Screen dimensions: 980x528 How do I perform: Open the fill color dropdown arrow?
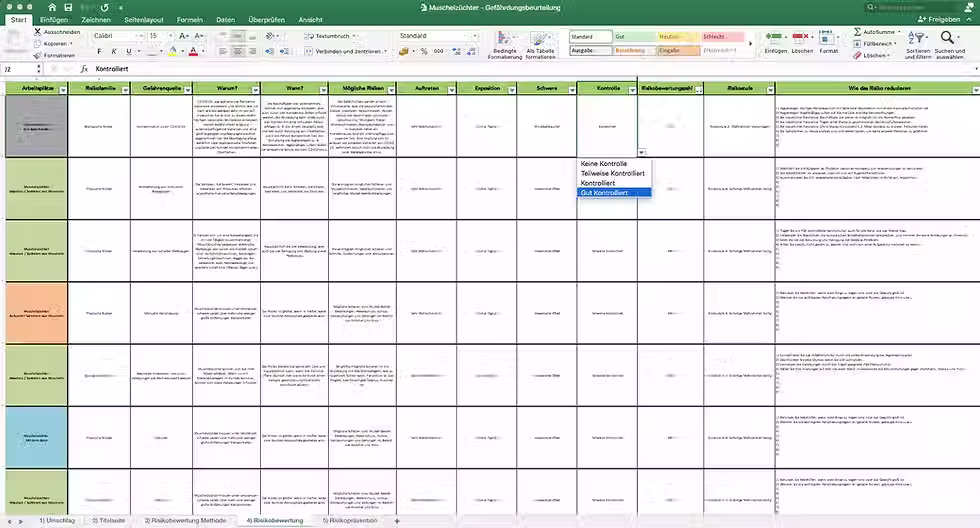pos(182,51)
